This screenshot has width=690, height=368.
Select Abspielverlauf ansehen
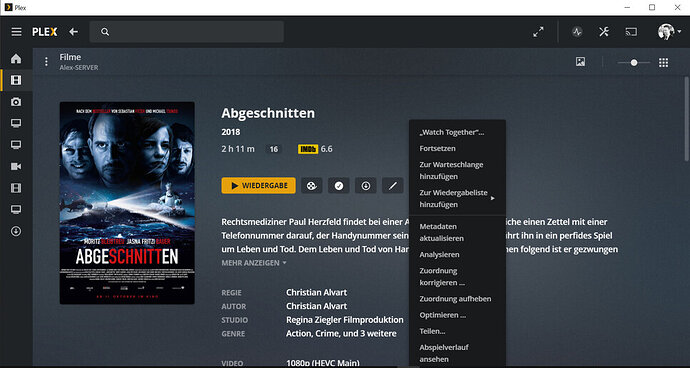(x=457, y=353)
